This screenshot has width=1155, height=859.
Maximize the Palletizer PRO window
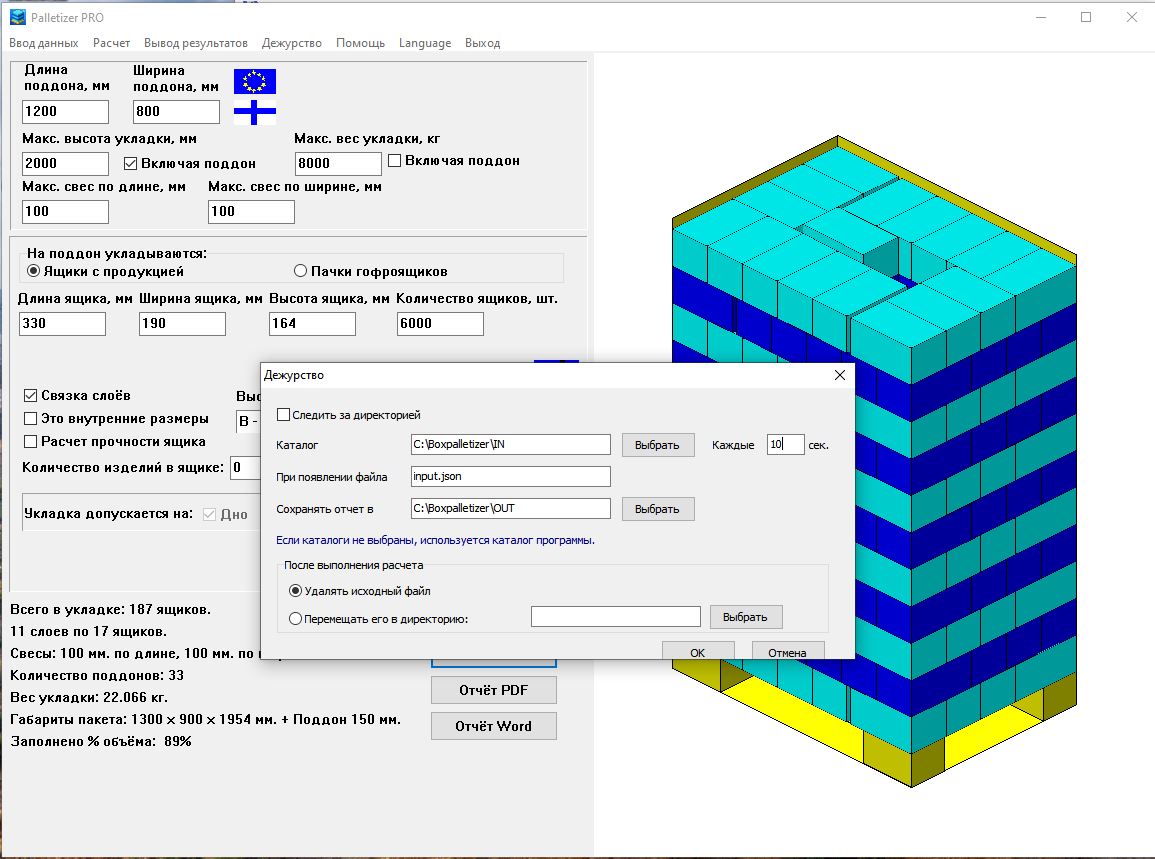1086,17
